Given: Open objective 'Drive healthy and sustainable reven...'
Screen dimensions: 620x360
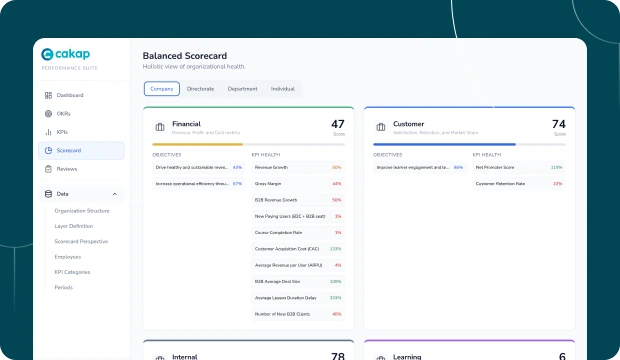Looking at the screenshot, I should click(198, 167).
